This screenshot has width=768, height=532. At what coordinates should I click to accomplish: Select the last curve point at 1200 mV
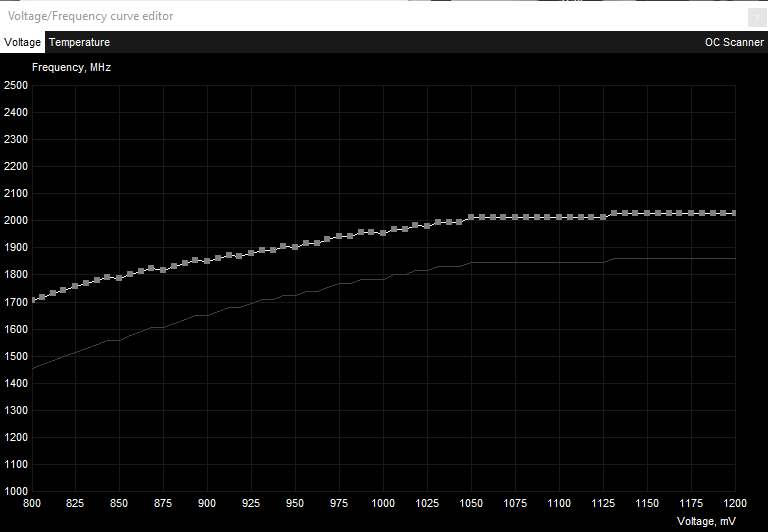click(x=734, y=213)
